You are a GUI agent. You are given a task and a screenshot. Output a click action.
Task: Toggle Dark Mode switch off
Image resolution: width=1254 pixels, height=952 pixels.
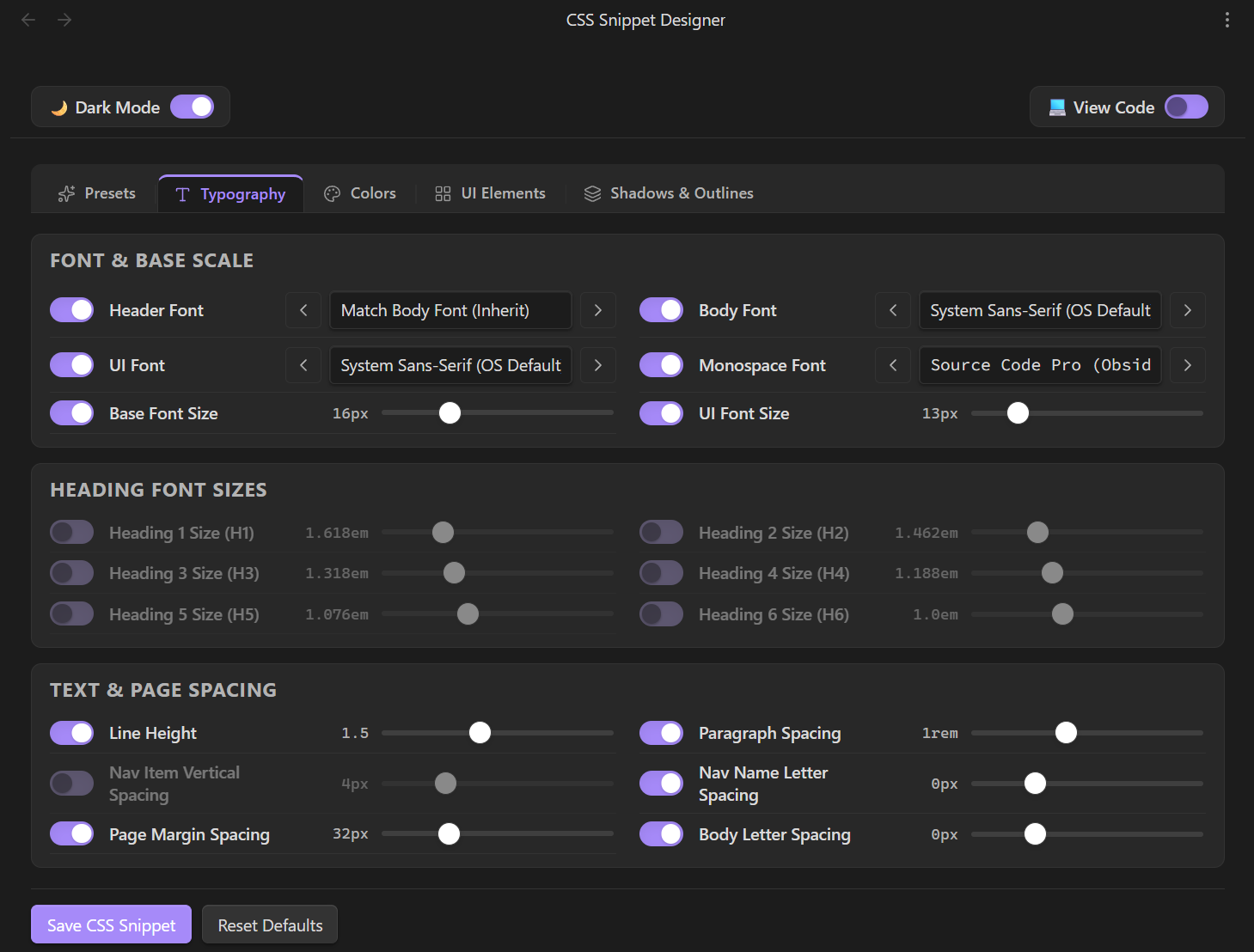192,107
